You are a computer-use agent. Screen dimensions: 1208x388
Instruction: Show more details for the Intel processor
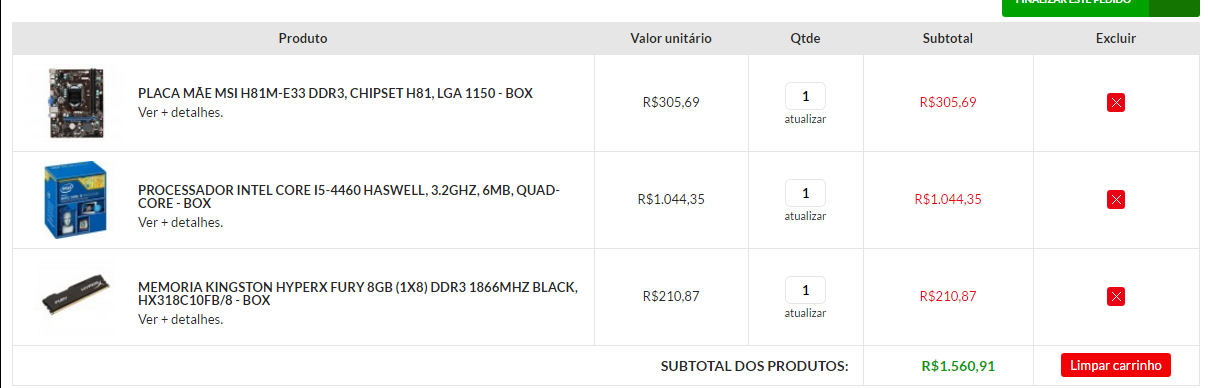(x=181, y=222)
